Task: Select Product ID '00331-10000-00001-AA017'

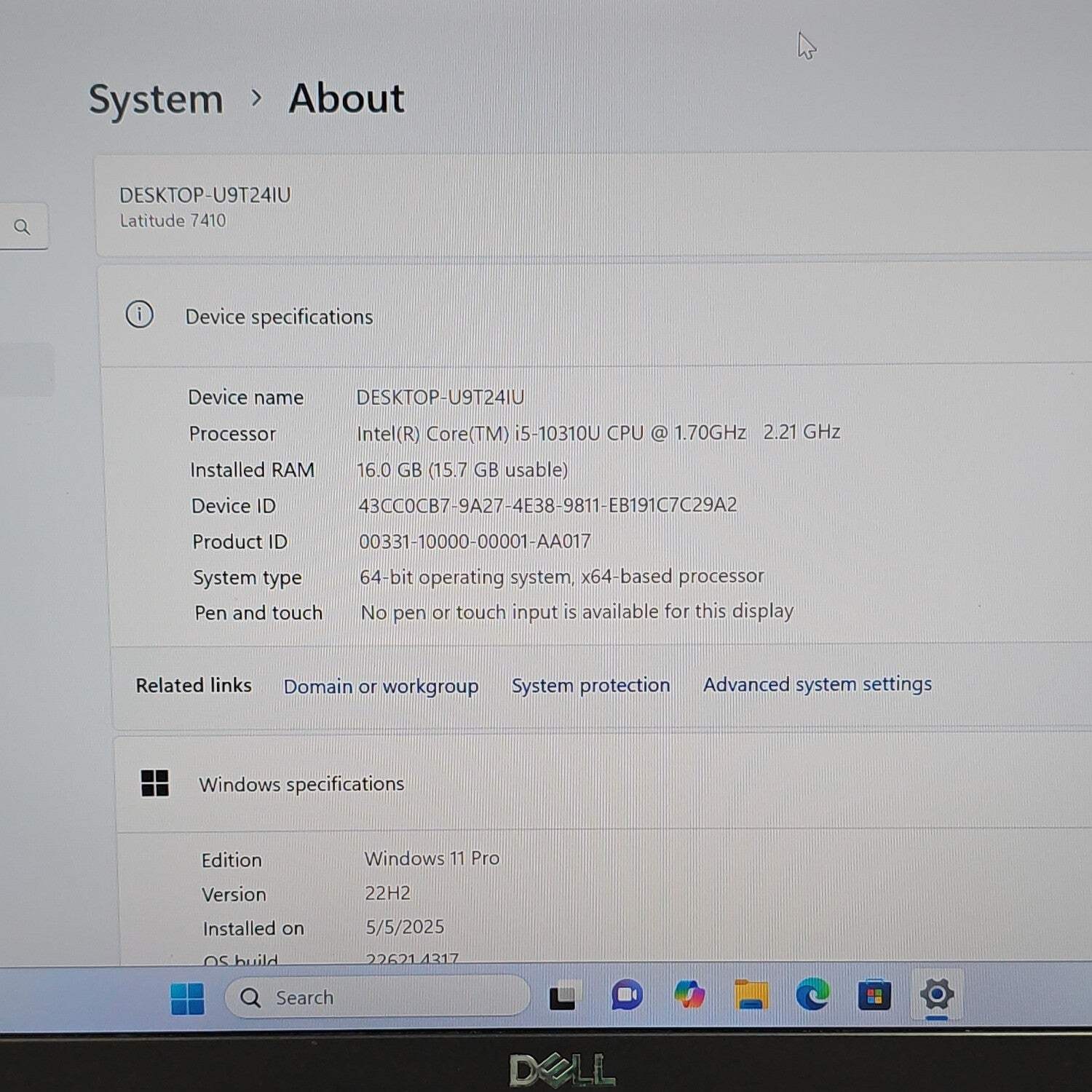Action: click(475, 541)
